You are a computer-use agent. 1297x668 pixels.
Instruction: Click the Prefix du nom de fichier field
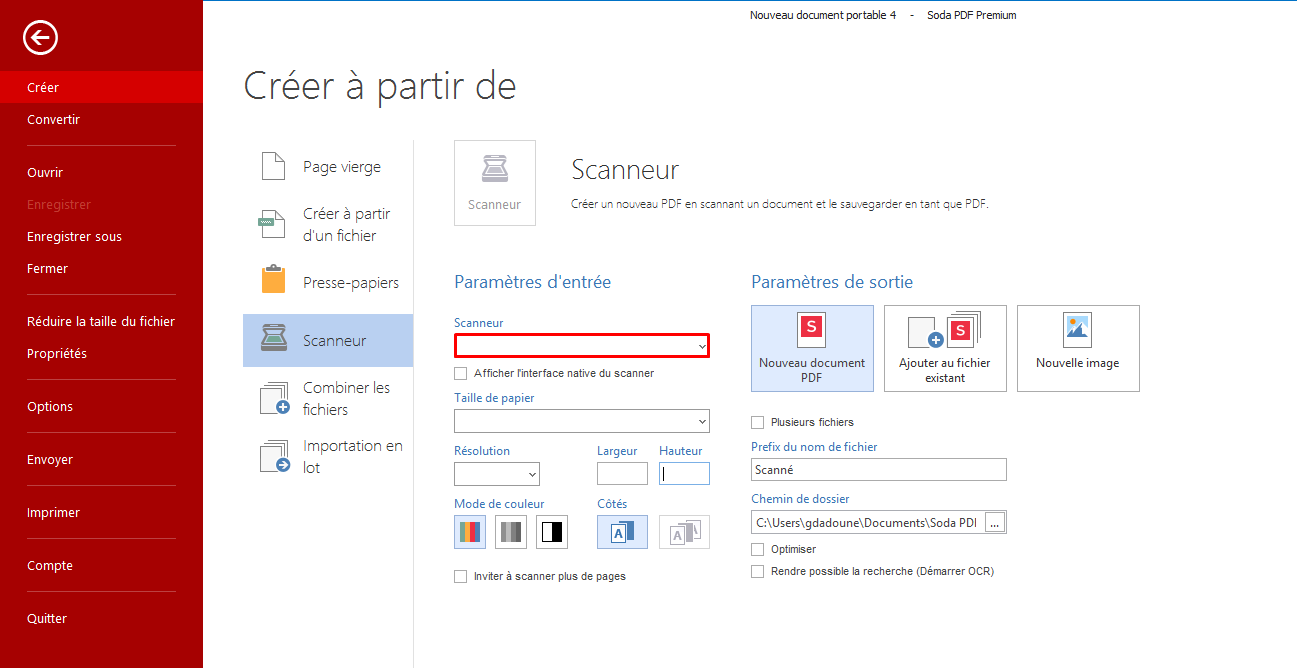click(878, 470)
